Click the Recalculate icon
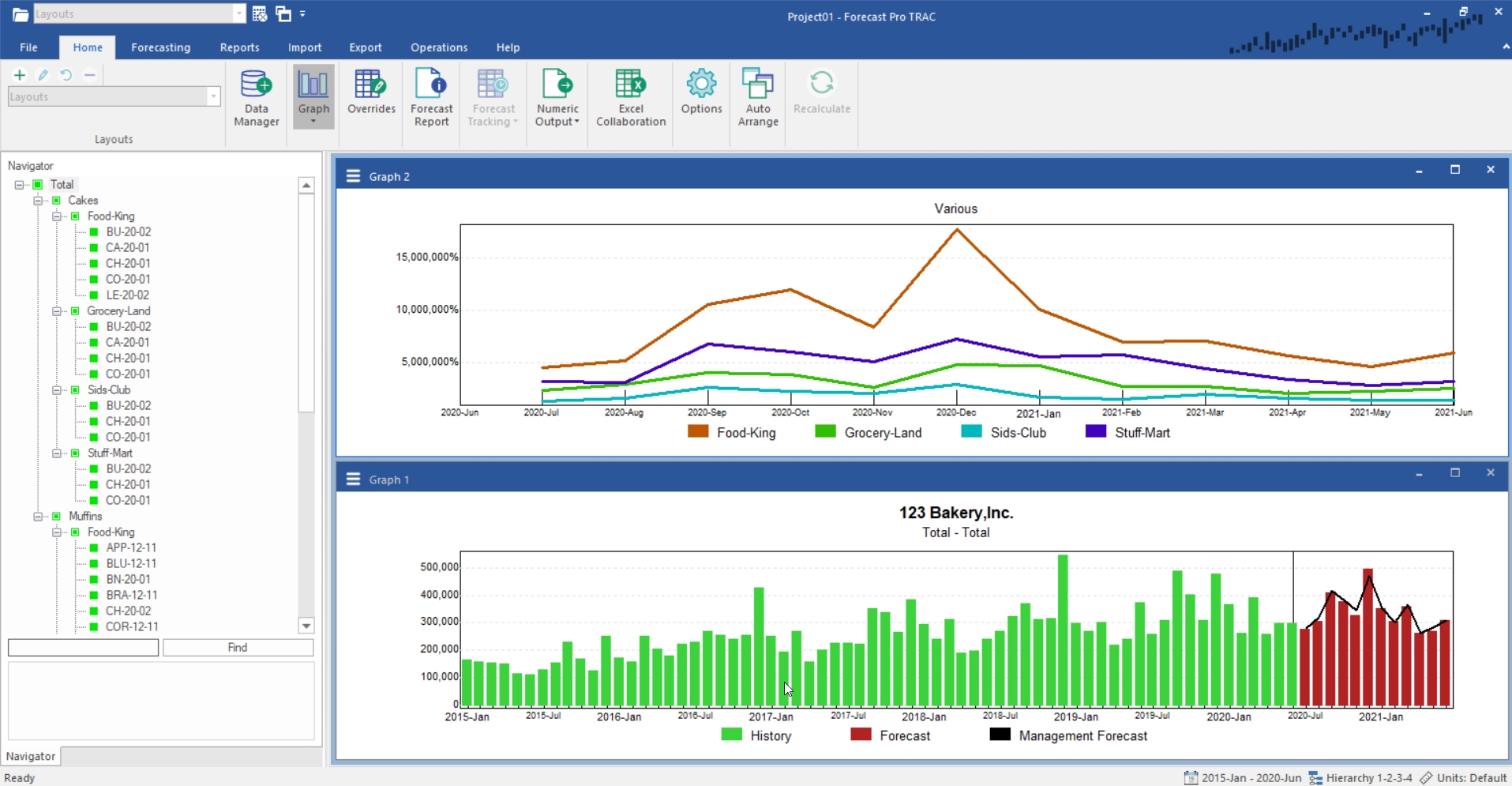 pos(822,83)
